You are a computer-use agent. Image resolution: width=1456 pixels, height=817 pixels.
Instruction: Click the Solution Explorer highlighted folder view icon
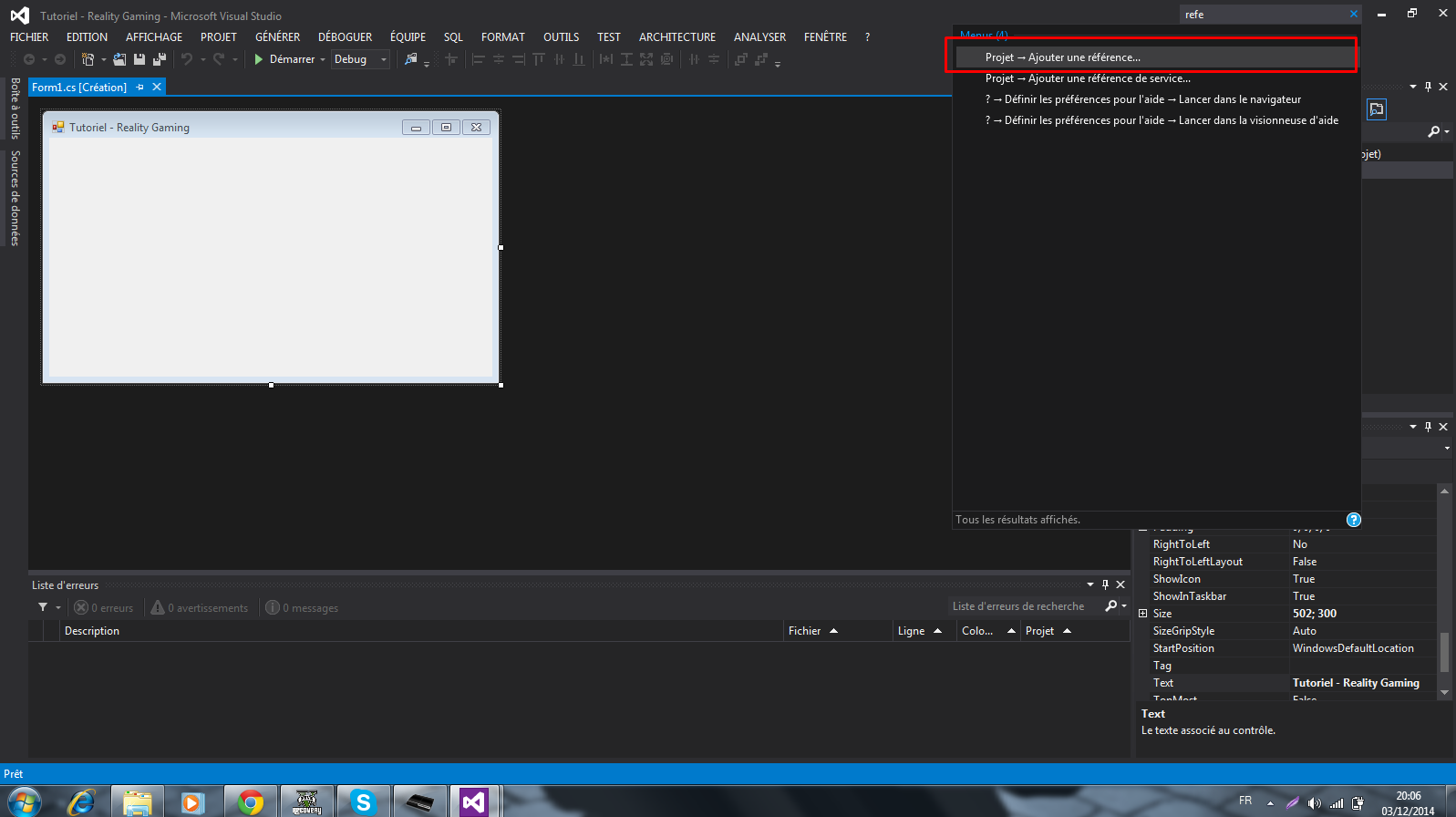pos(1377,109)
